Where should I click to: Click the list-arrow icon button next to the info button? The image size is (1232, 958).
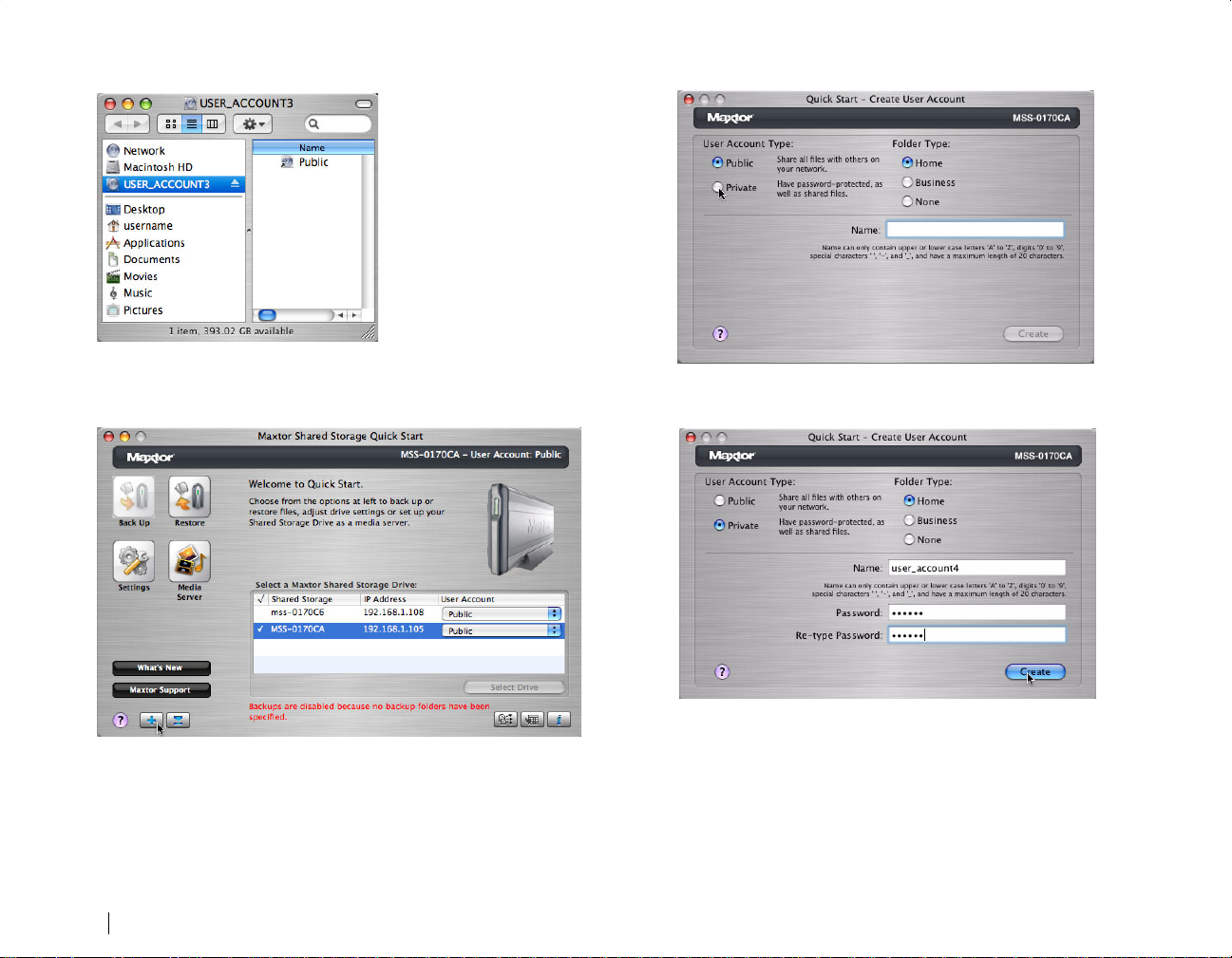(532, 720)
